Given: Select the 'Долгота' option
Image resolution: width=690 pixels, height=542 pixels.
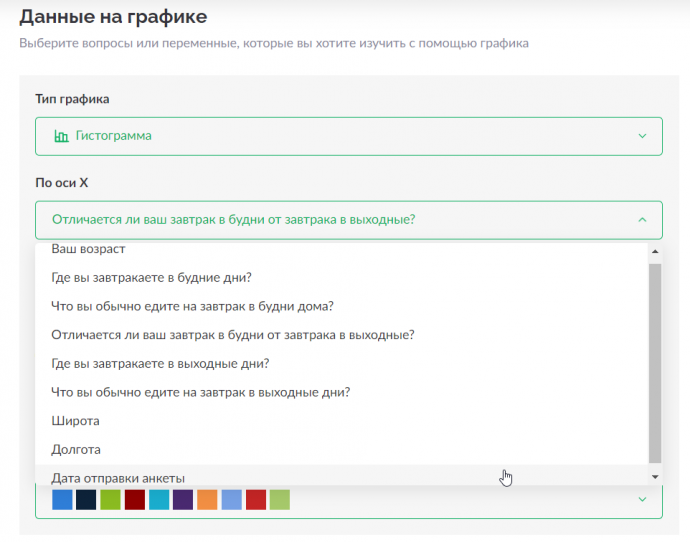Looking at the screenshot, I should [341, 450].
